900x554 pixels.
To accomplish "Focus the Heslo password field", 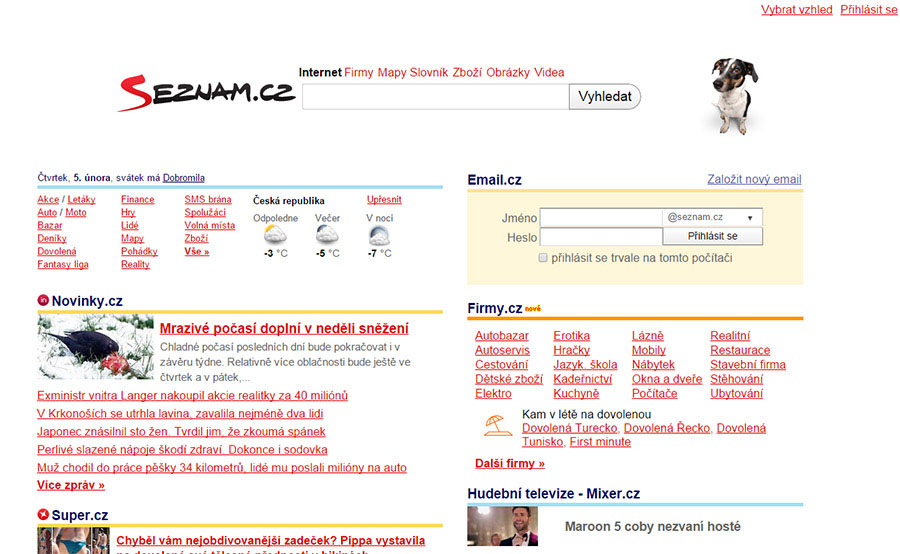I will [600, 237].
